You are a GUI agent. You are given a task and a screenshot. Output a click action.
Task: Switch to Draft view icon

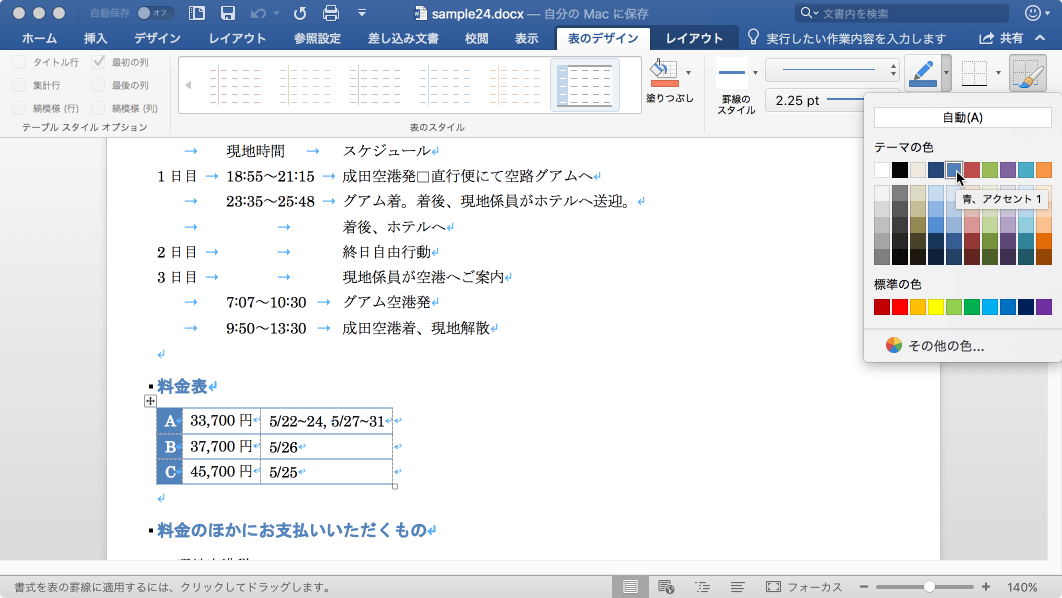pos(738,586)
